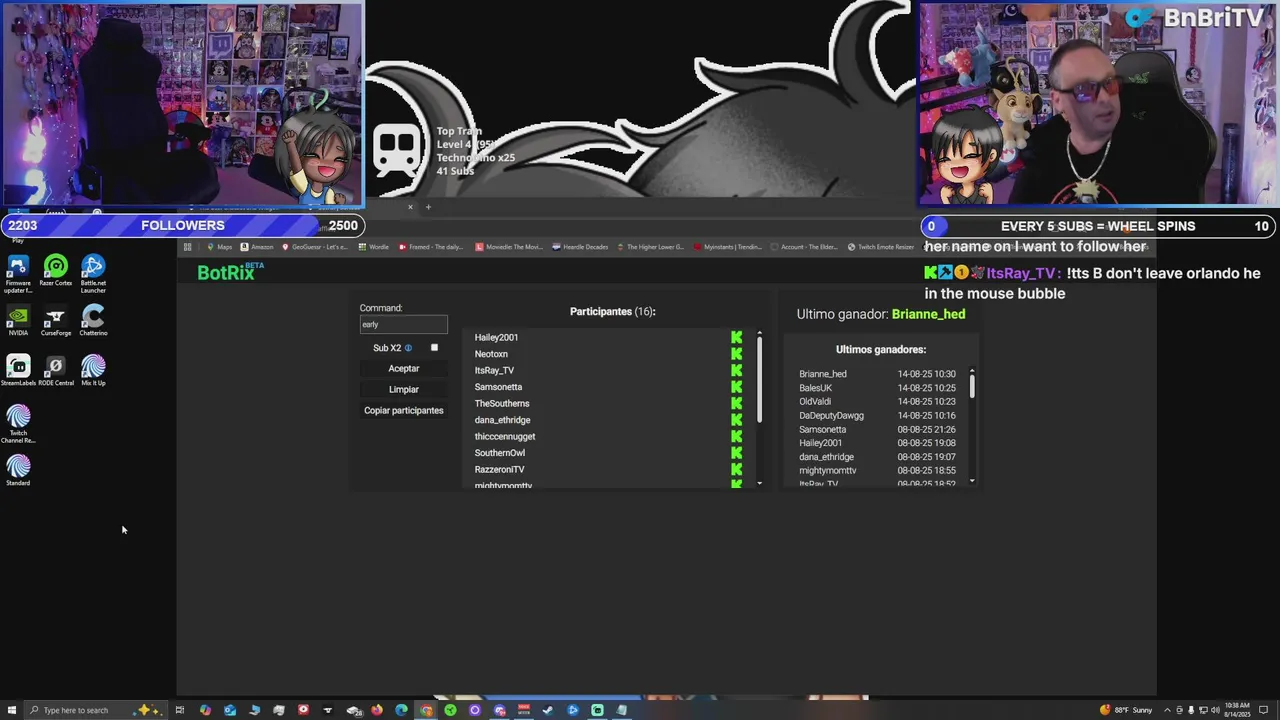Viewport: 1280px width, 720px height.
Task: Click the Limpiar button
Action: tap(404, 390)
